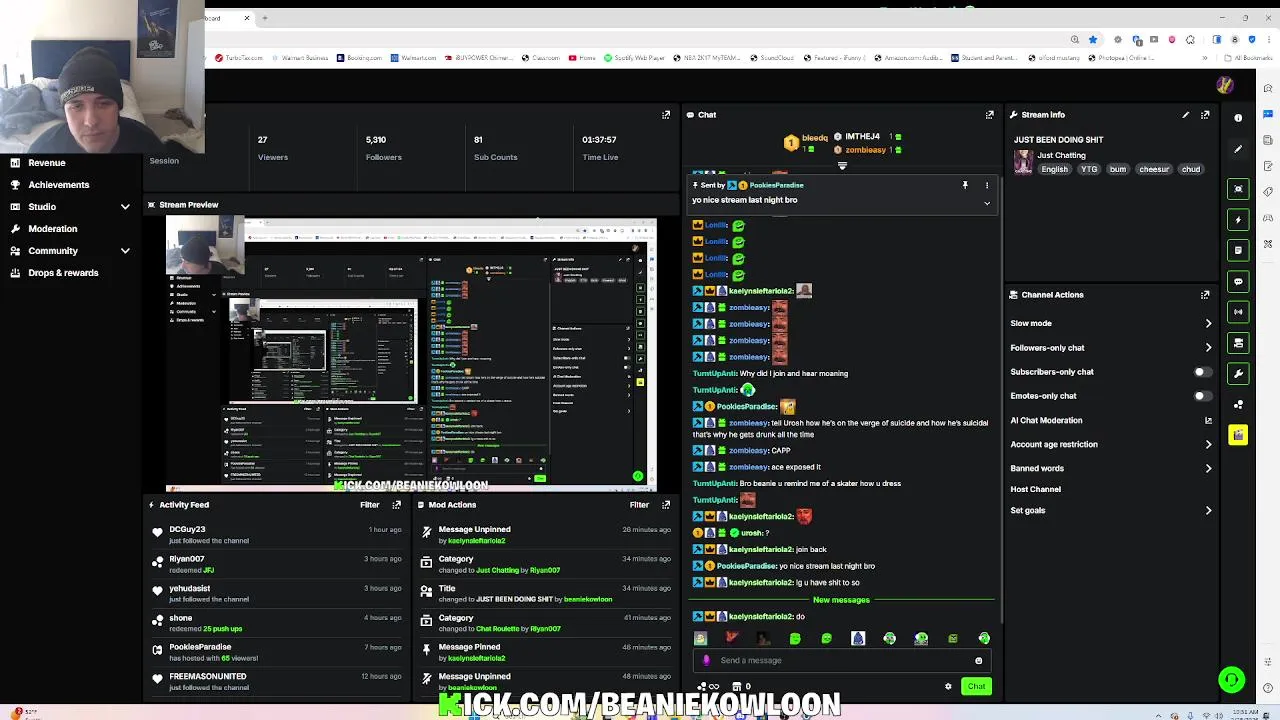The width and height of the screenshot is (1280, 720).
Task: Click the Send a message field
Action: tap(840, 660)
